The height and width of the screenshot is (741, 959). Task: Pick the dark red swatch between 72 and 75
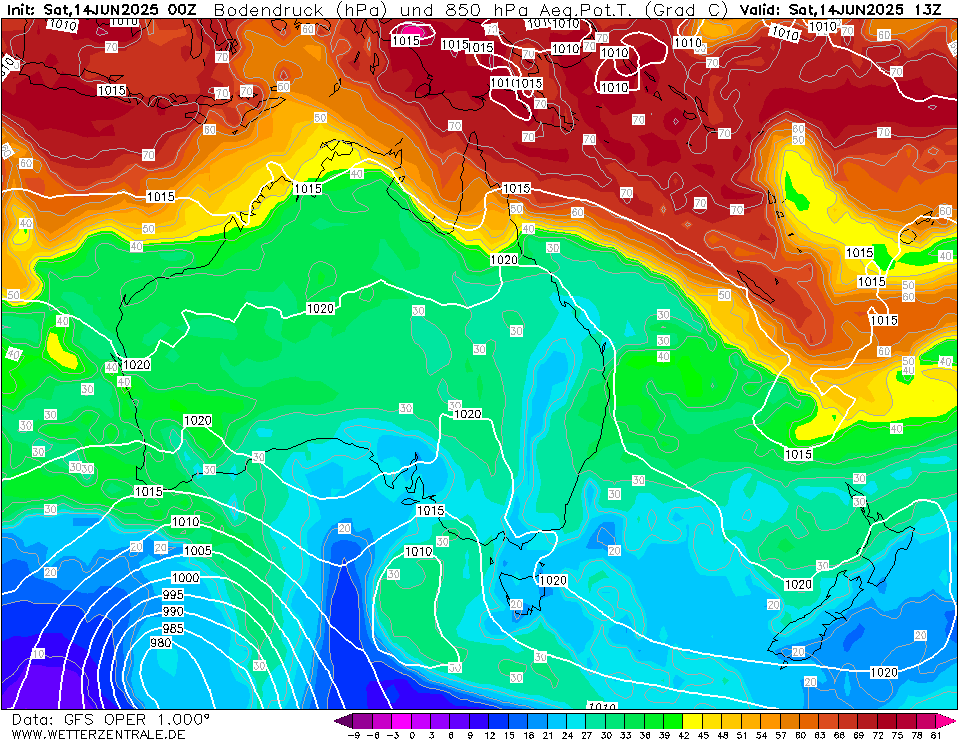tap(887, 721)
